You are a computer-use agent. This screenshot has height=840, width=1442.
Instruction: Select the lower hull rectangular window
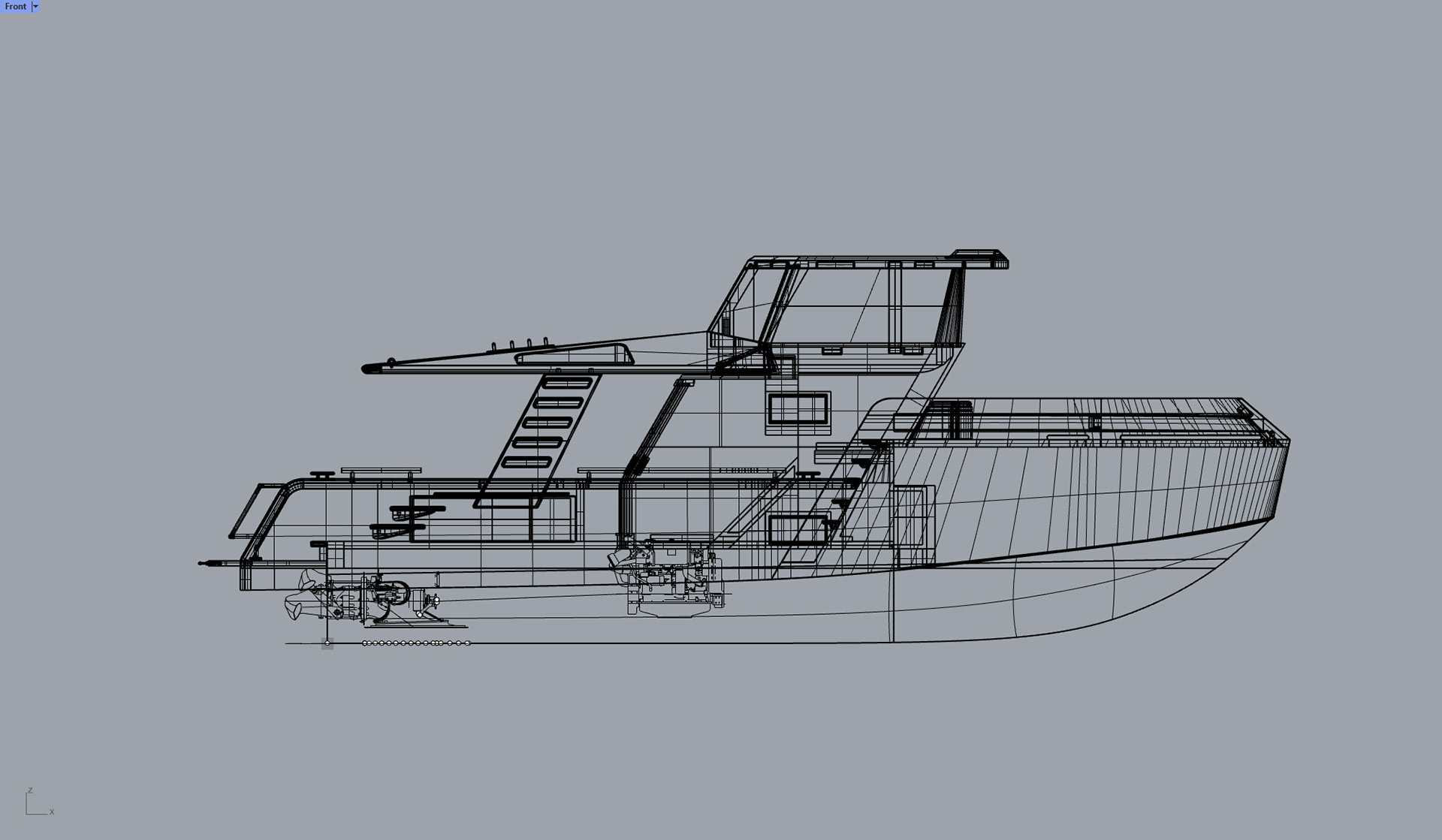(798, 529)
